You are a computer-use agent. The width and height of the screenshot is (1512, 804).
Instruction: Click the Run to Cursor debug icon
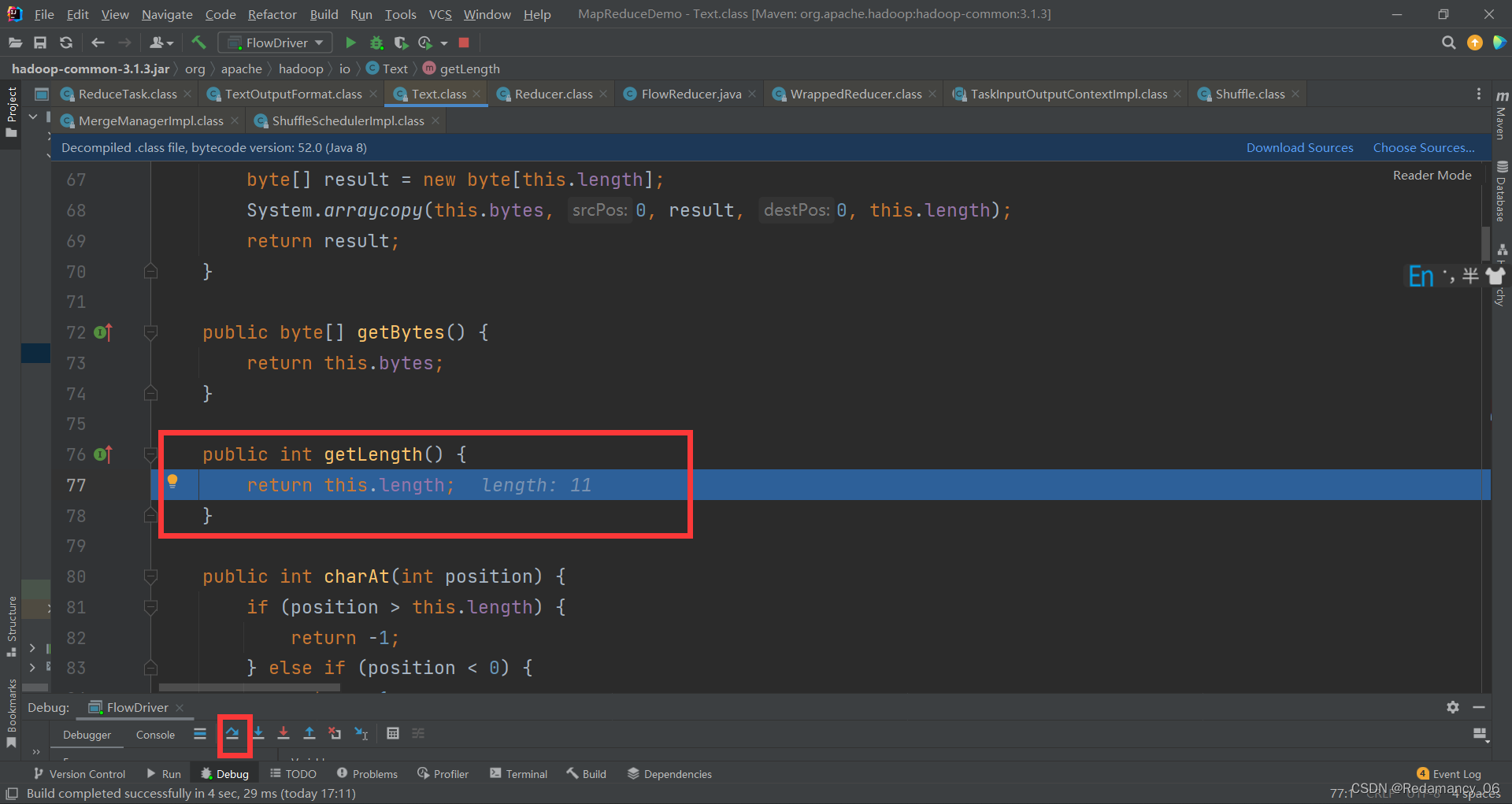361,734
